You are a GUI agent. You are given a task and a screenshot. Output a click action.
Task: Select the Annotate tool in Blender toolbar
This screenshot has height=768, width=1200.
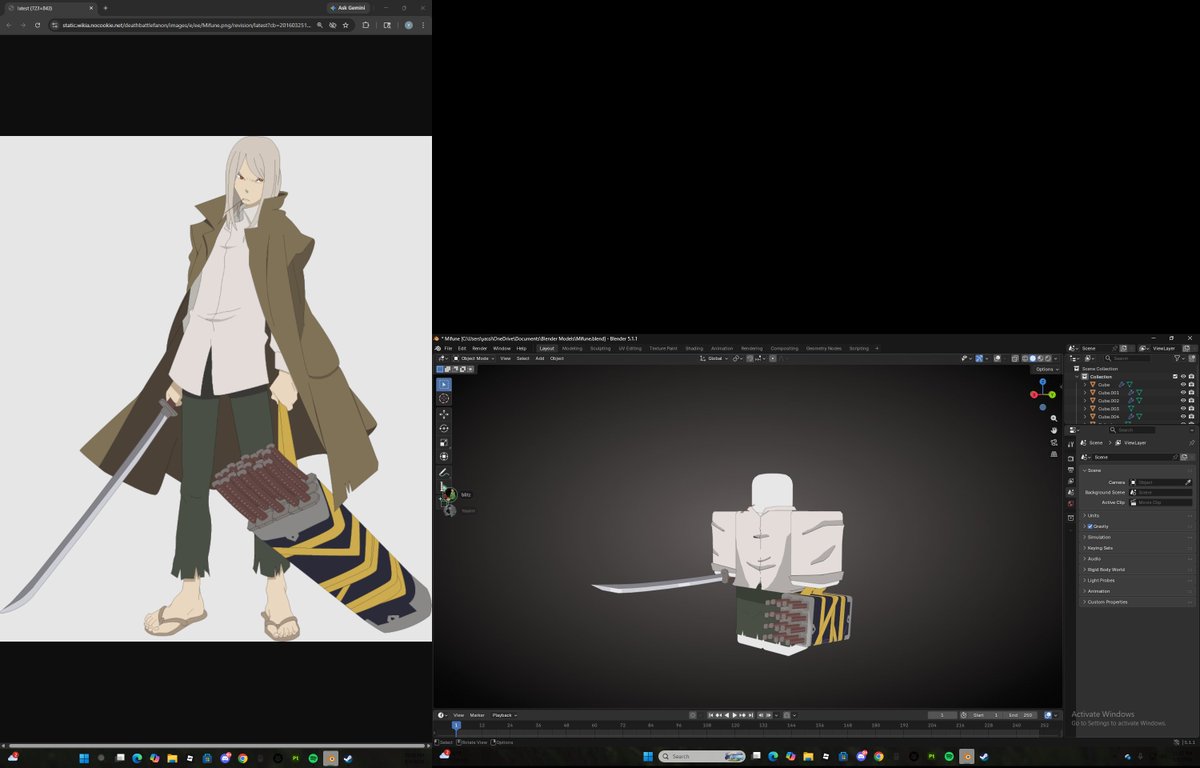click(x=444, y=472)
